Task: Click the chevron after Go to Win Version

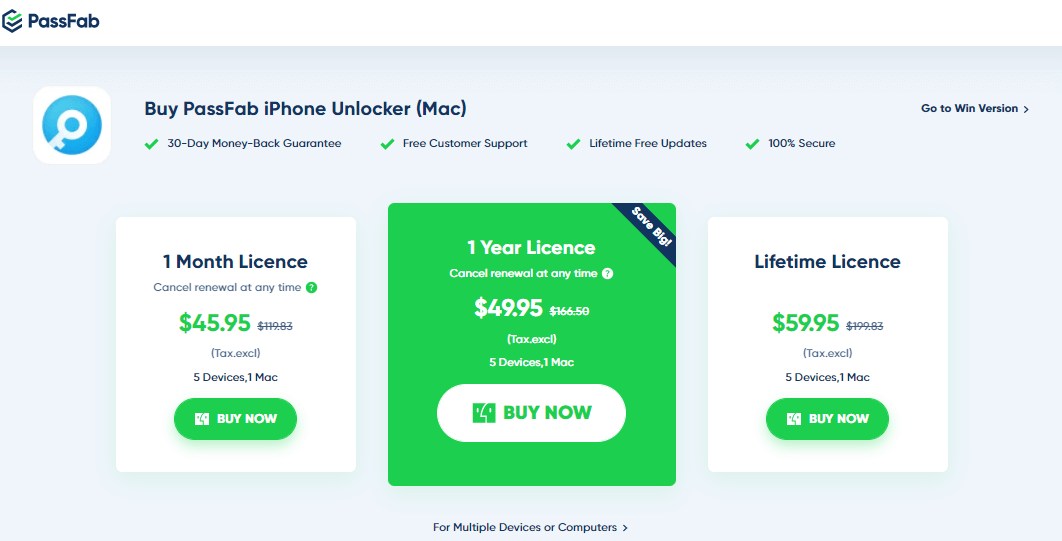Action: 1026,109
